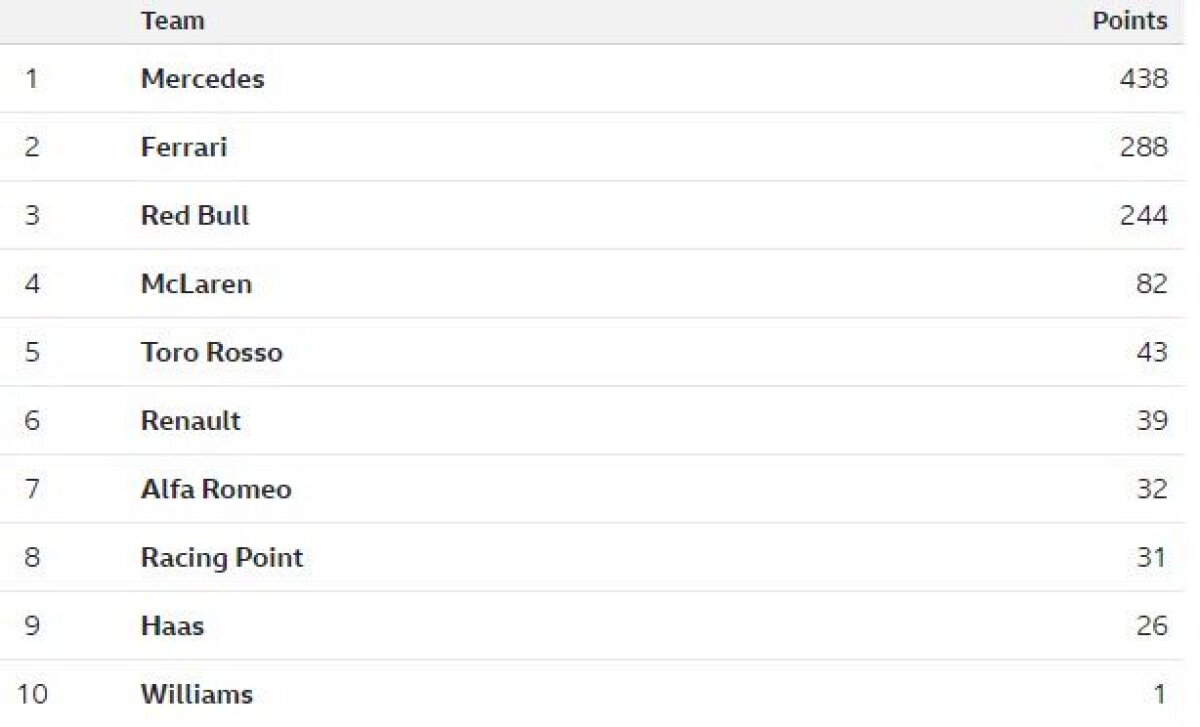Click the Points column header
Viewport: 1200px width, 727px height.
[x=1129, y=20]
